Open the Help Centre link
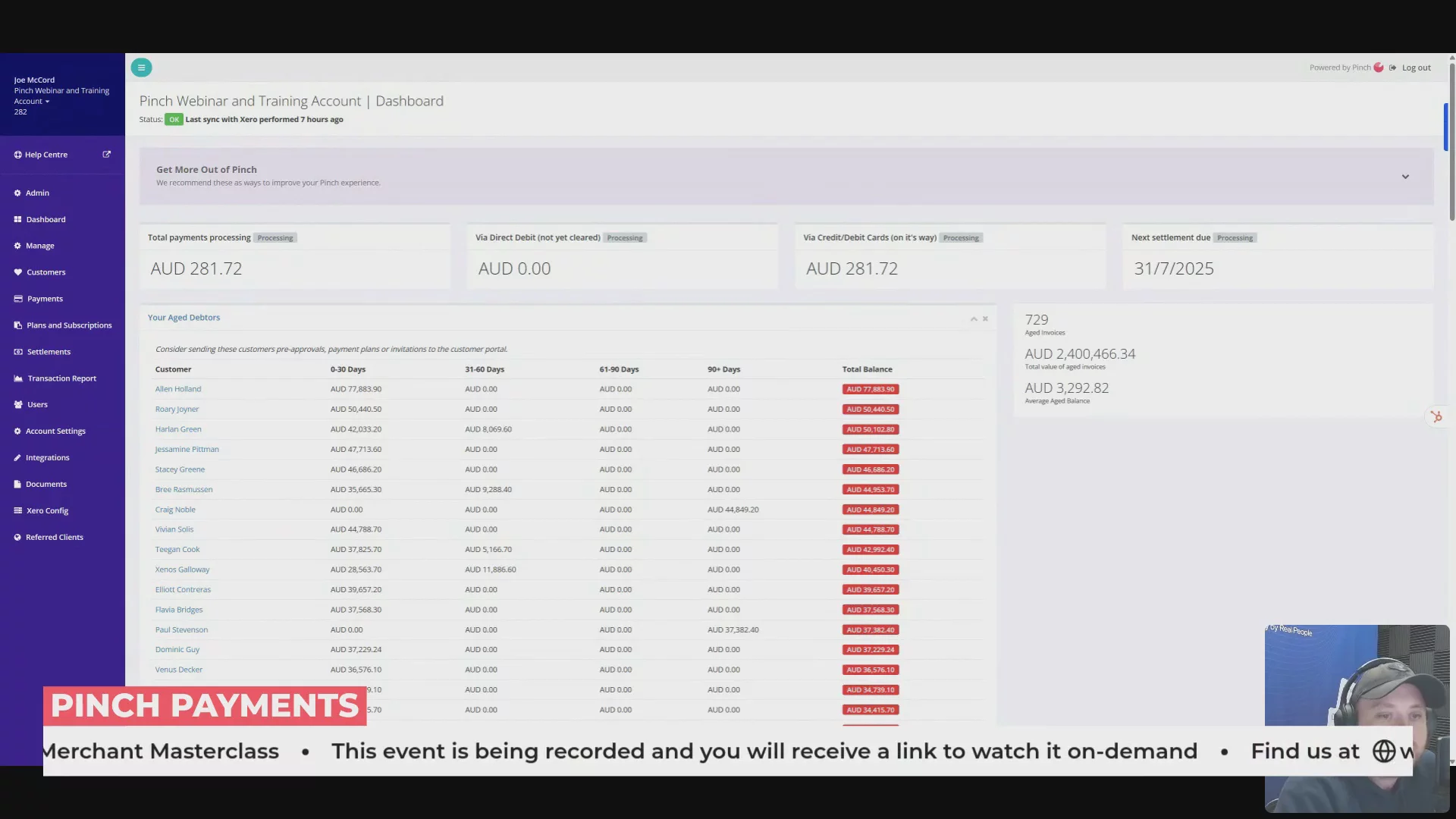The height and width of the screenshot is (819, 1456). 46,155
